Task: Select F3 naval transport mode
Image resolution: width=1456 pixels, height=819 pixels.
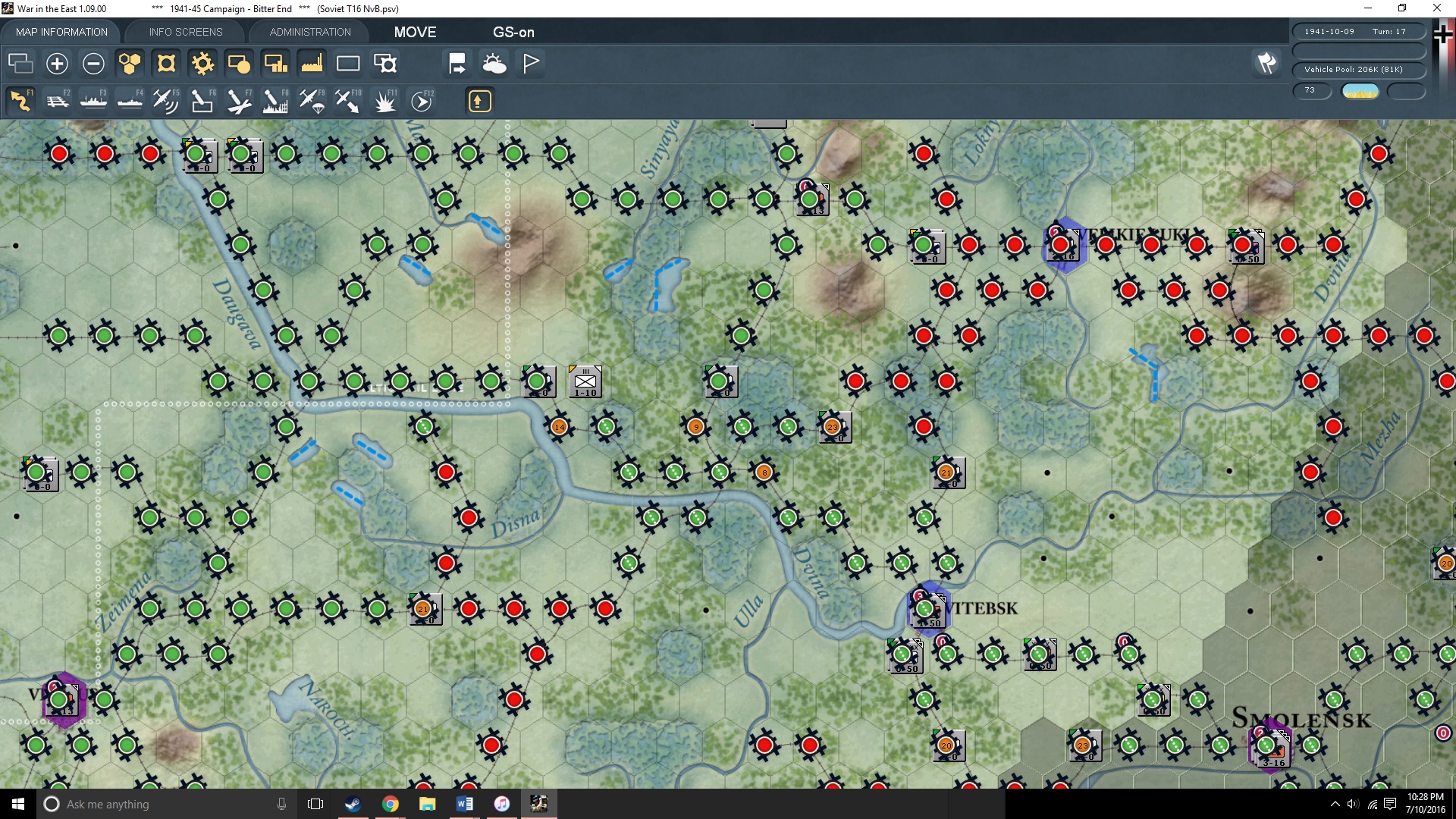Action: click(x=93, y=101)
